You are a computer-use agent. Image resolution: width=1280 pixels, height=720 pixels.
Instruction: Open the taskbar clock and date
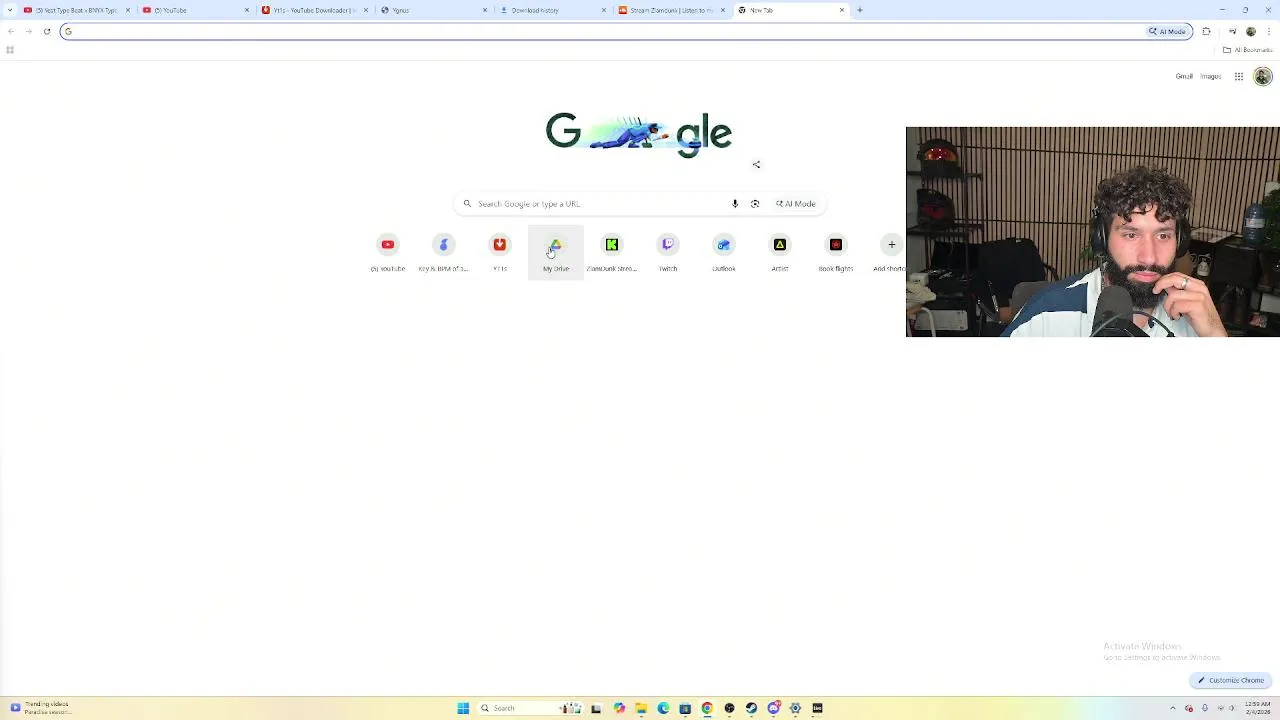click(1257, 708)
